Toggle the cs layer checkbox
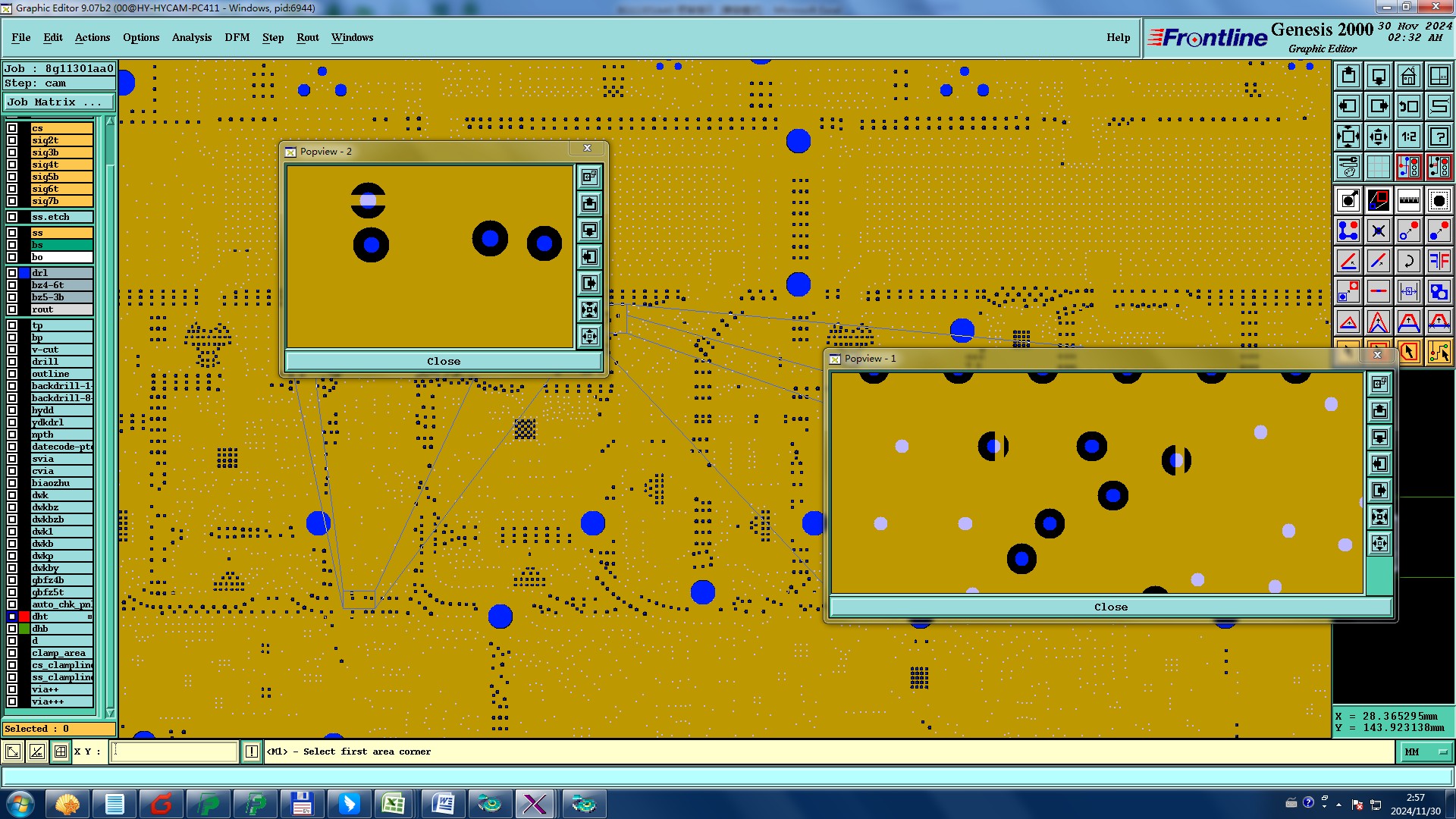1456x819 pixels. 12,128
